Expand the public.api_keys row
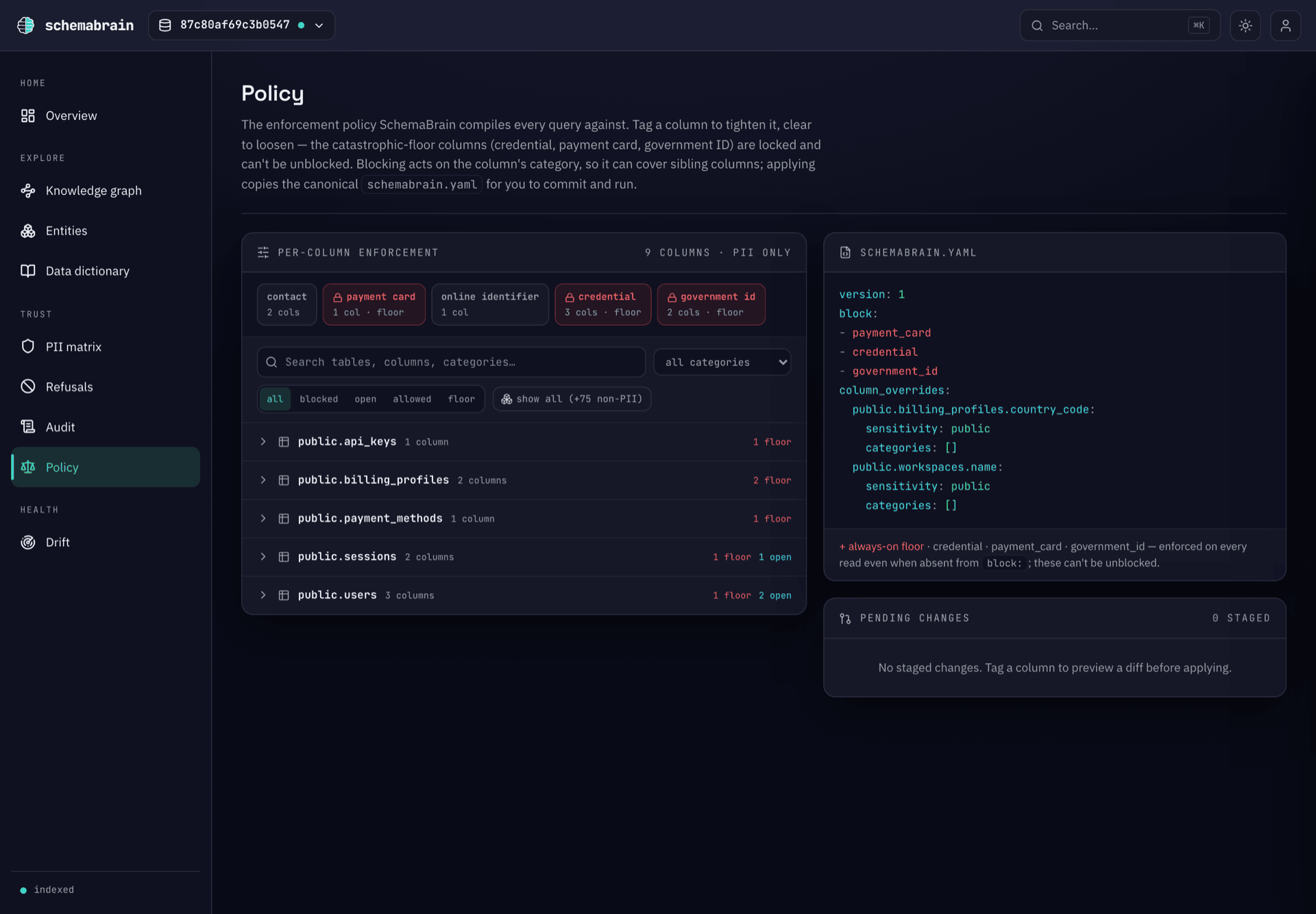The width and height of the screenshot is (1316, 914). click(524, 442)
